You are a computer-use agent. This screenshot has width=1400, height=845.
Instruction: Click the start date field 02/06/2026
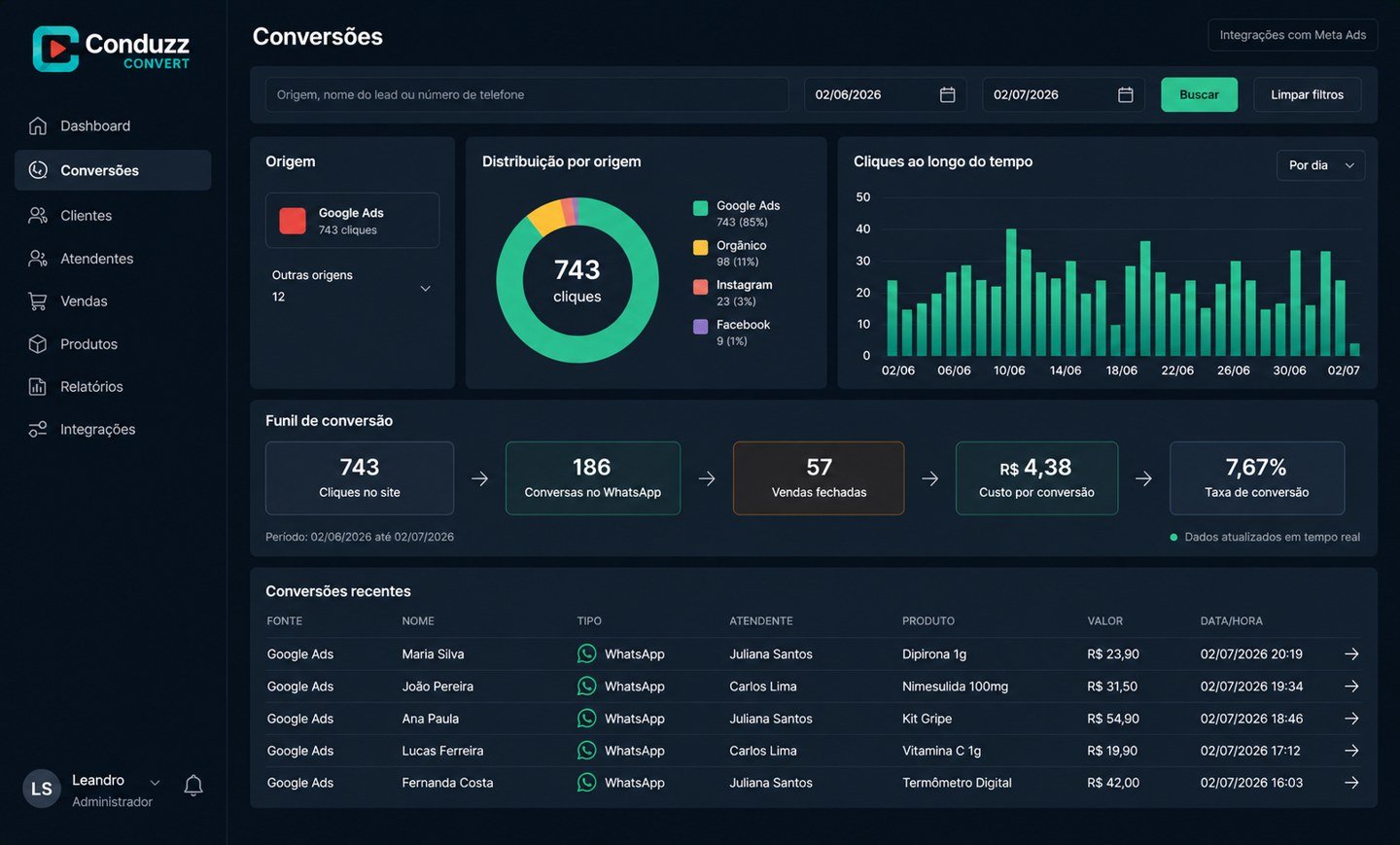885,94
